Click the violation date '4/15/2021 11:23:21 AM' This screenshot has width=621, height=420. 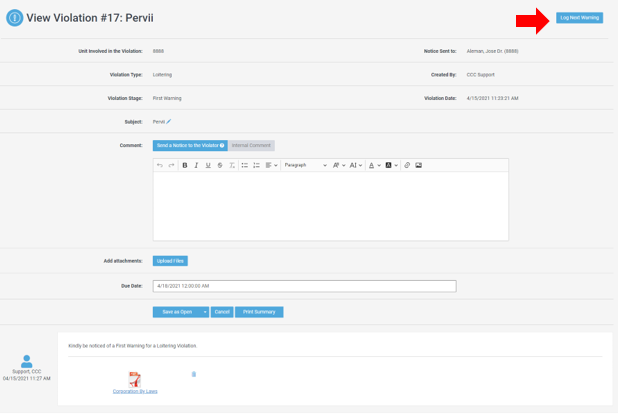coord(493,99)
